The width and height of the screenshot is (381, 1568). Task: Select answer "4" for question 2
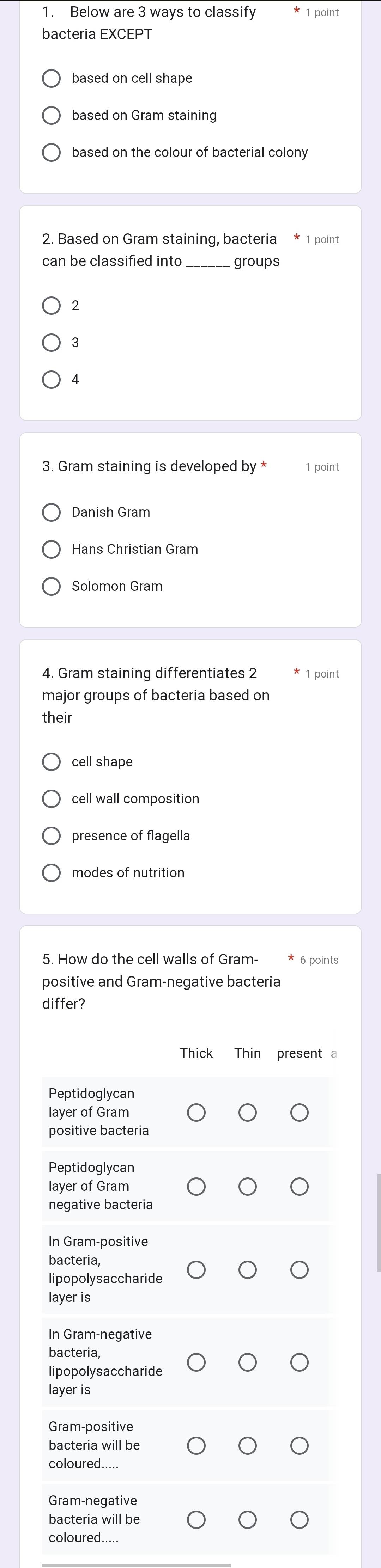[x=51, y=380]
